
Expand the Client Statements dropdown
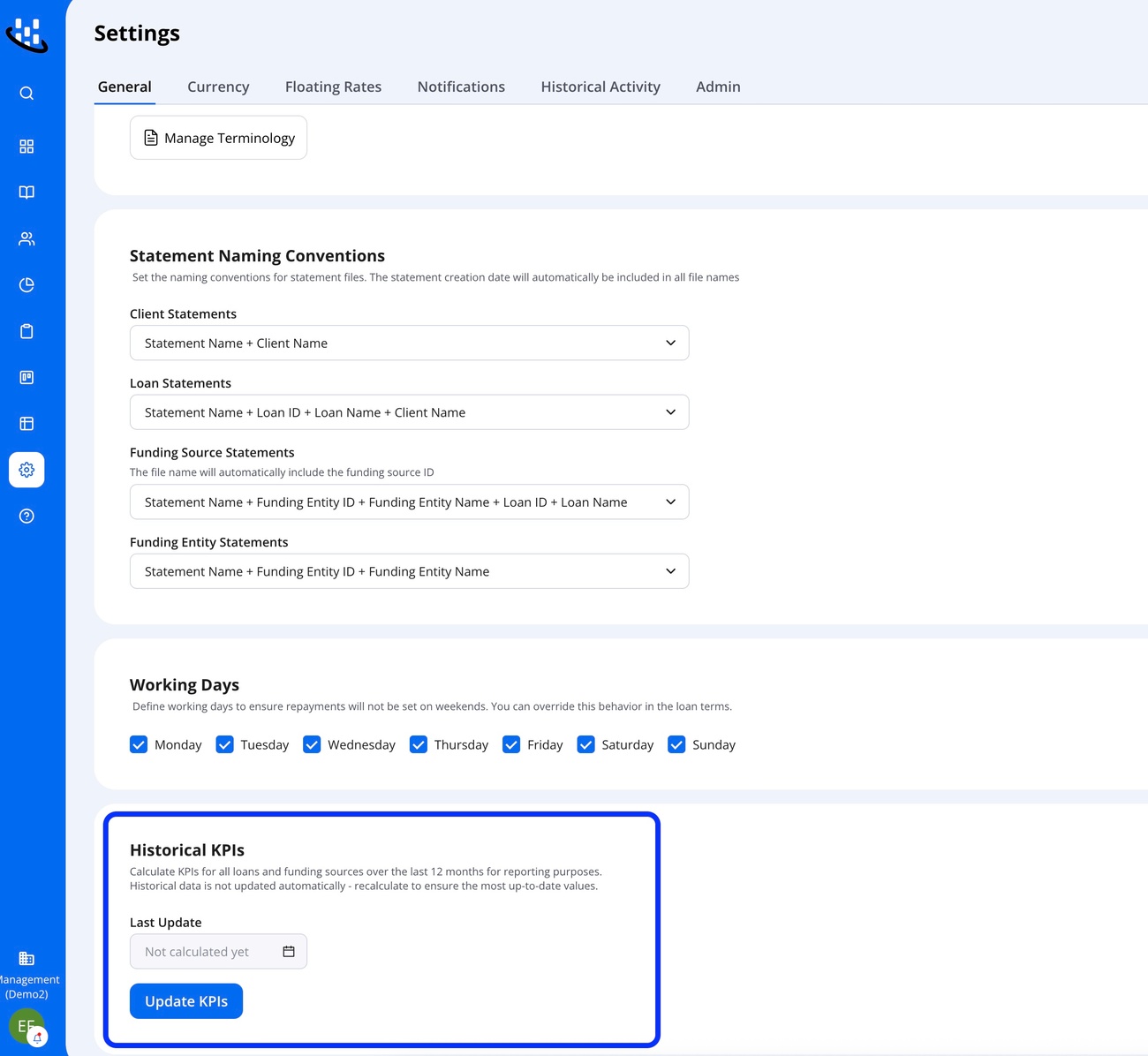coord(409,343)
